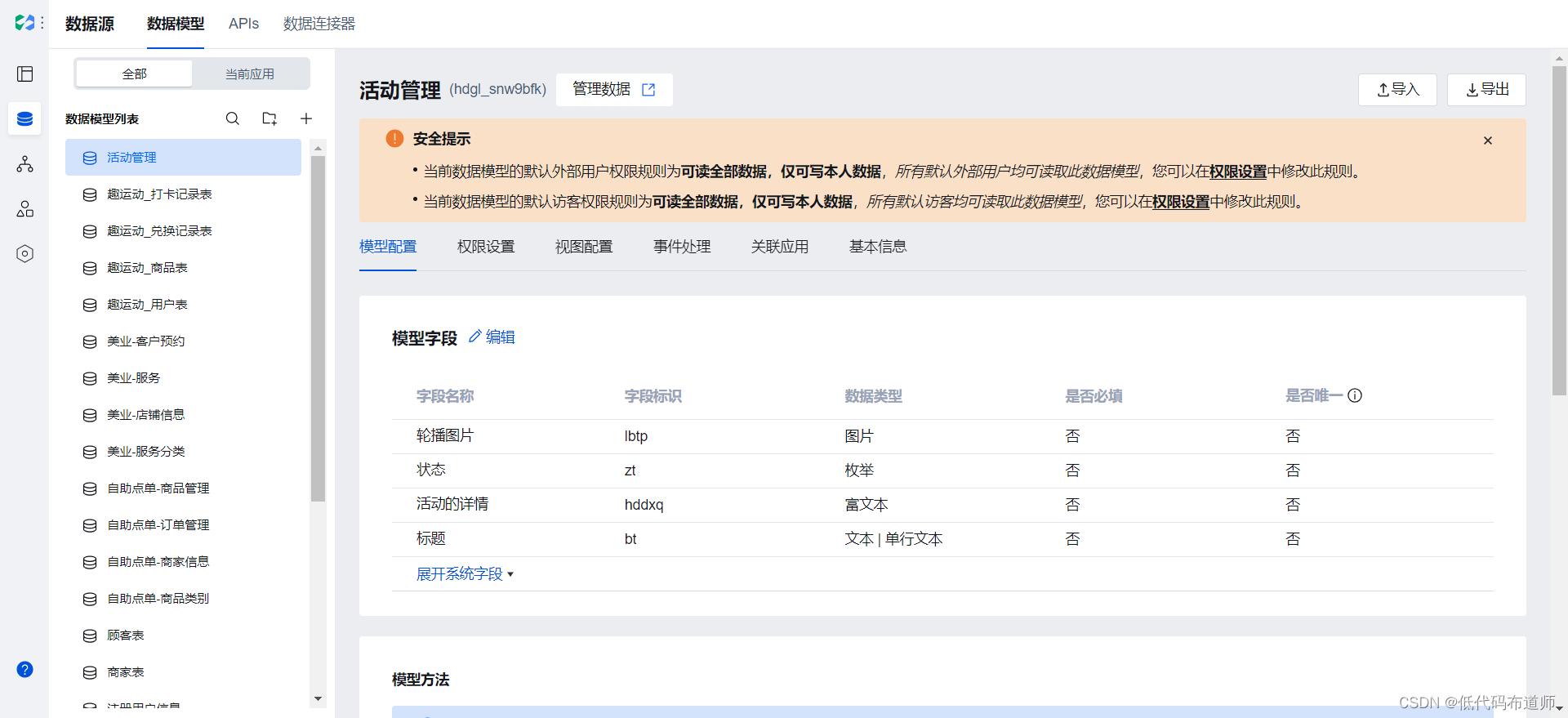Click the app logo icon in top-left
The image size is (1568, 718).
coord(24,23)
